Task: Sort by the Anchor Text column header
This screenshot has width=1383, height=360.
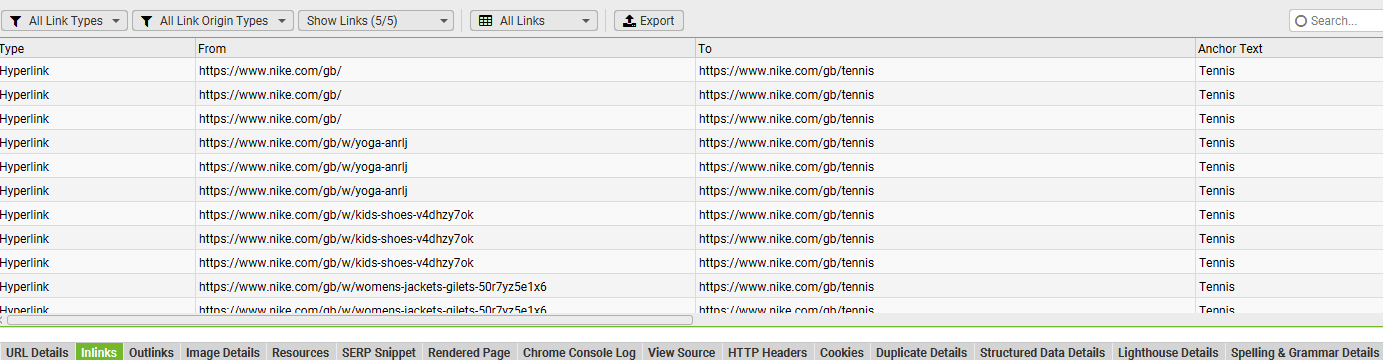Action: pyautogui.click(x=1289, y=48)
